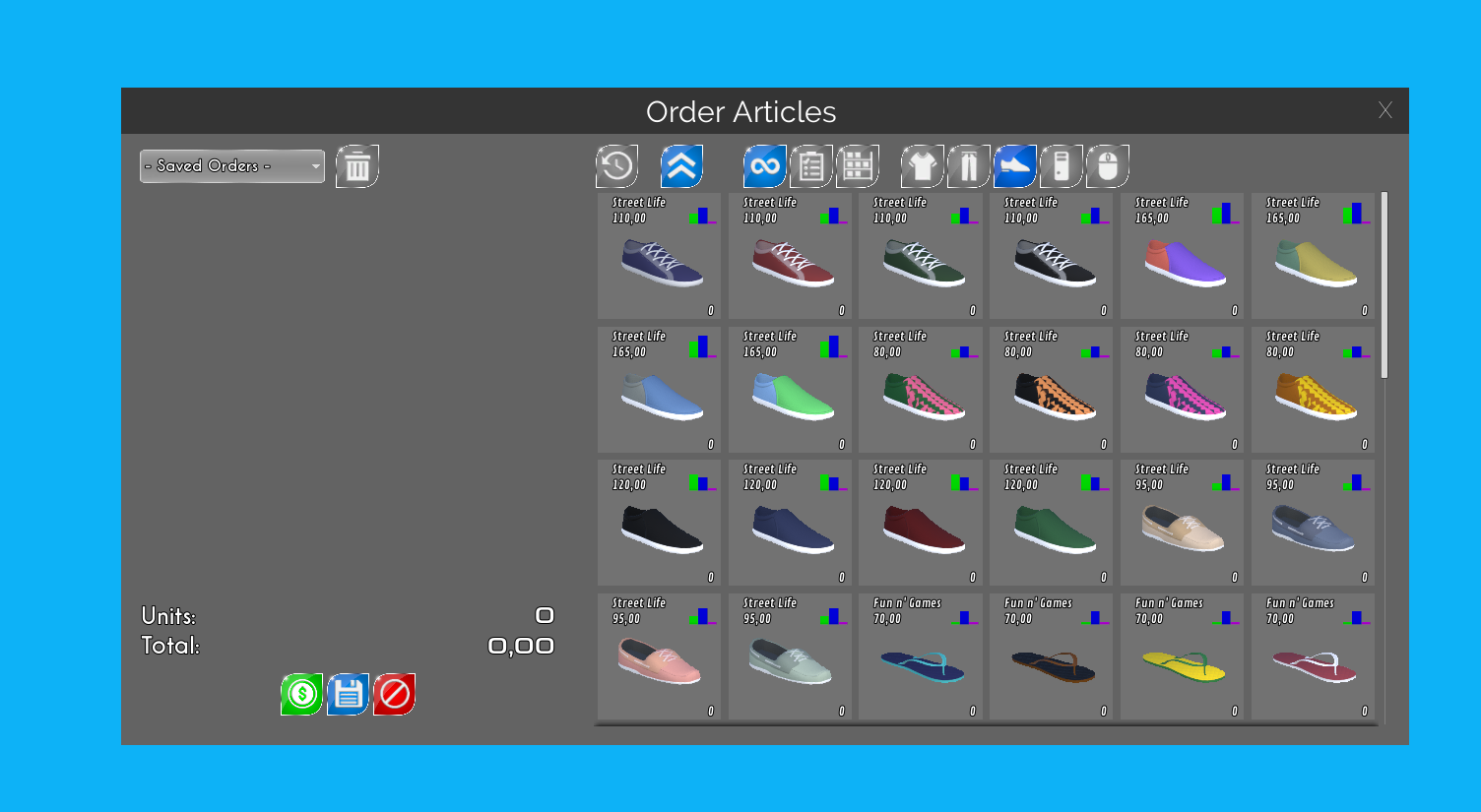1481x812 pixels.
Task: Toggle the shoes category filter
Action: point(1014,166)
